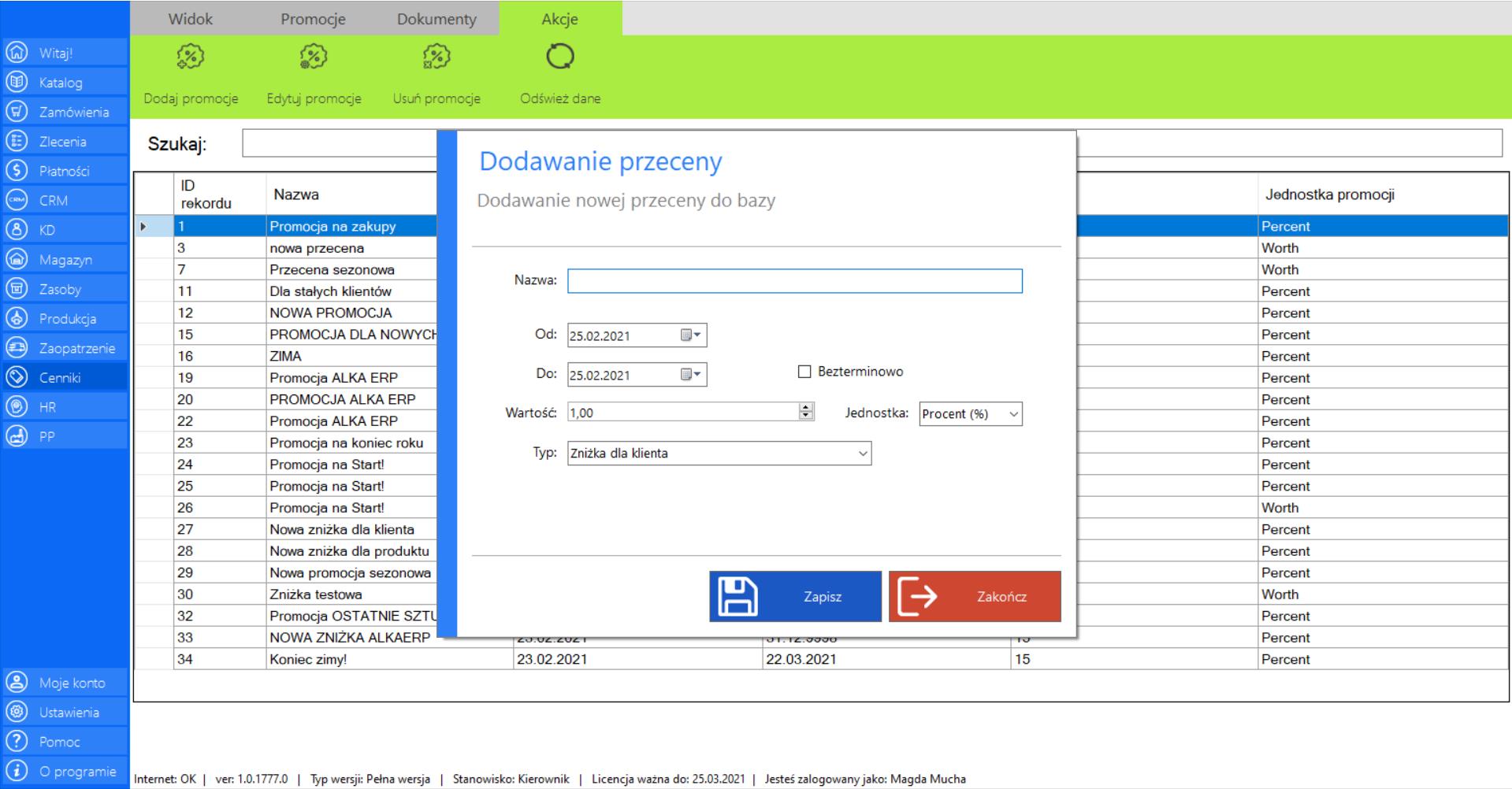Switch to the Dokumenty tab

point(437,19)
